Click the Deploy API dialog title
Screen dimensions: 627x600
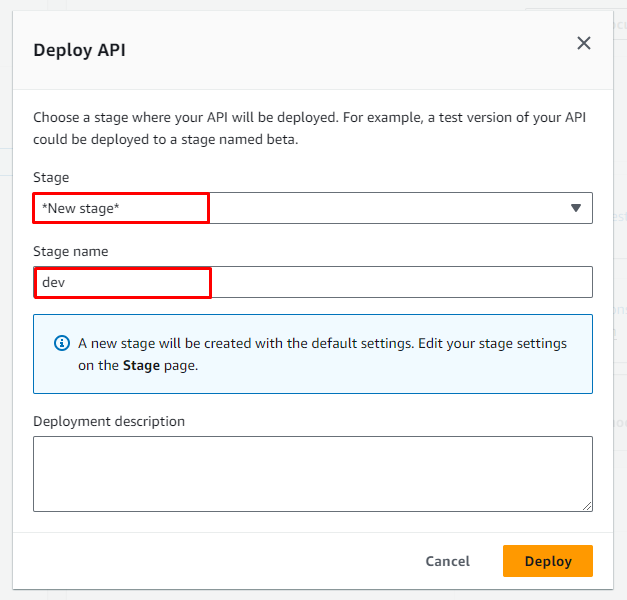point(80,49)
